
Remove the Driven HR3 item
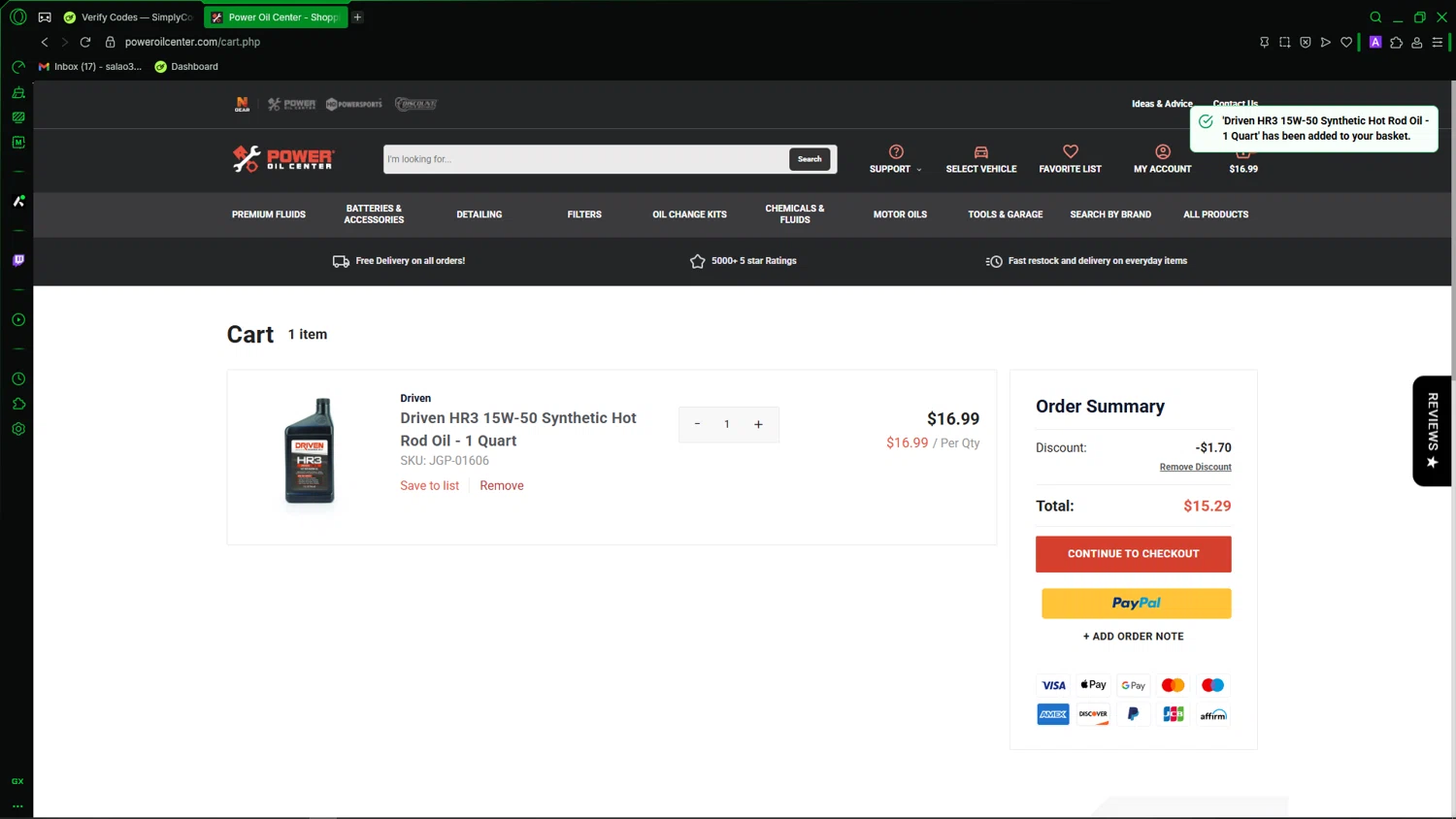501,486
